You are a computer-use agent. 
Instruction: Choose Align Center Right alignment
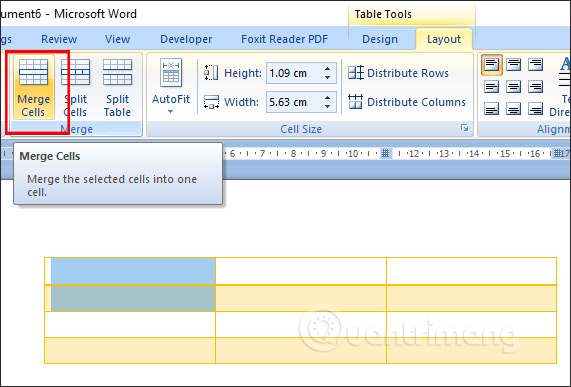click(536, 87)
